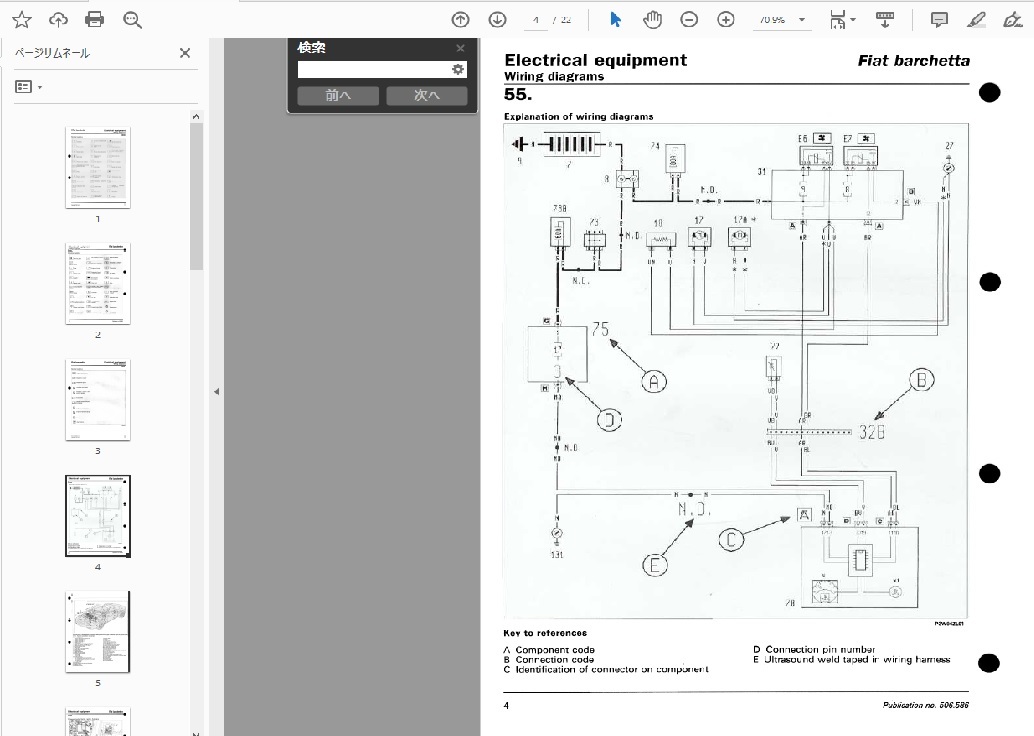Select the arrow selection tool

[615, 20]
